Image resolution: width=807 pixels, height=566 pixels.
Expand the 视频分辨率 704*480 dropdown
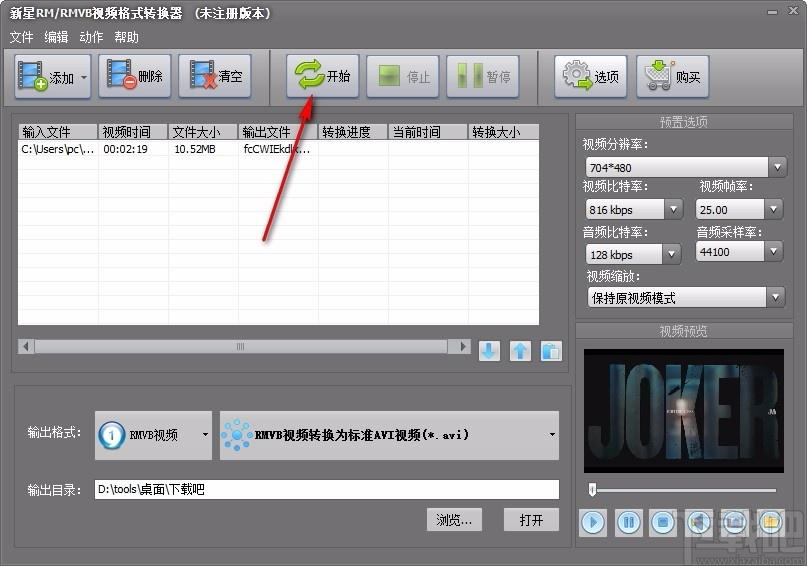coord(777,167)
